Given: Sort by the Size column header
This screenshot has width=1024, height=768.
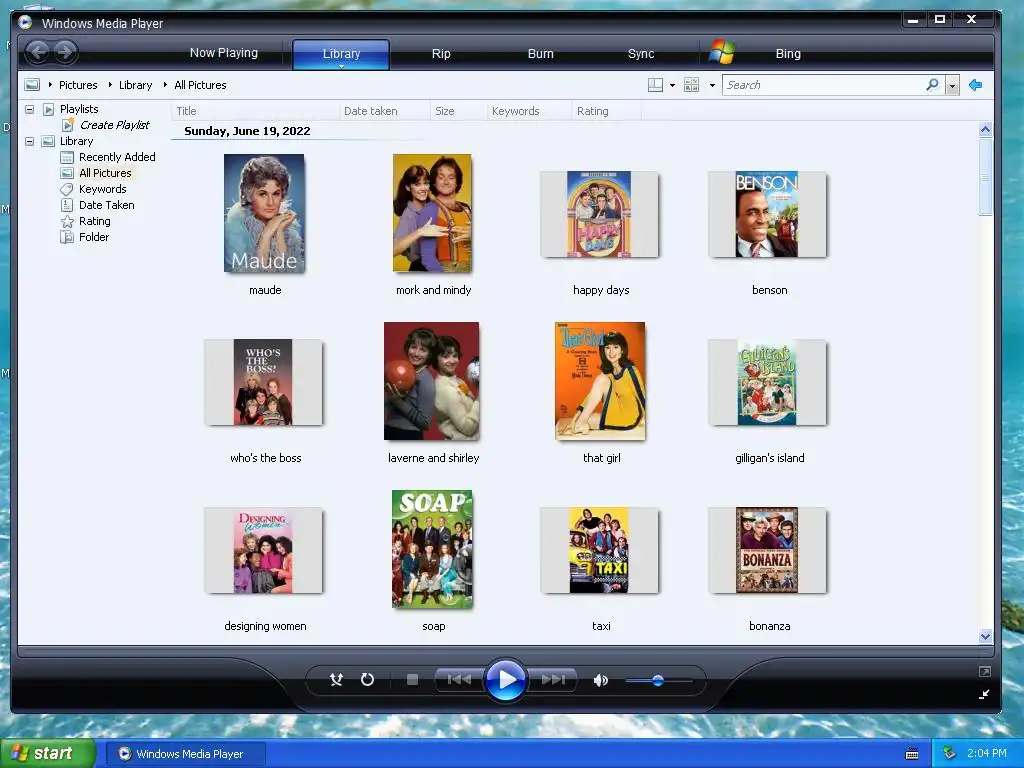Looking at the screenshot, I should pos(458,111).
